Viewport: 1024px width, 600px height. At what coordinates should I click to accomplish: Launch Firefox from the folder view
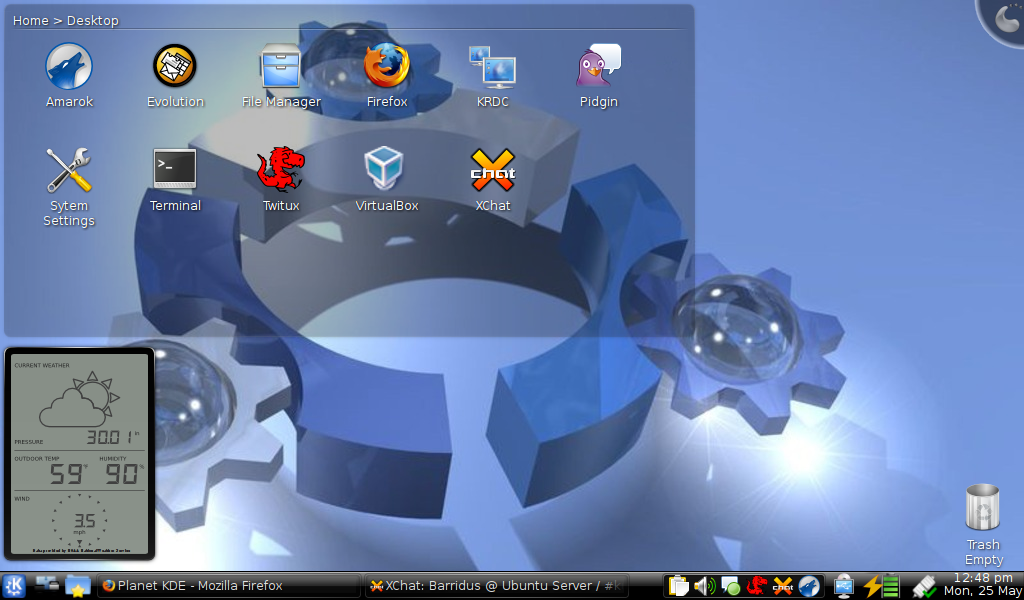(387, 67)
